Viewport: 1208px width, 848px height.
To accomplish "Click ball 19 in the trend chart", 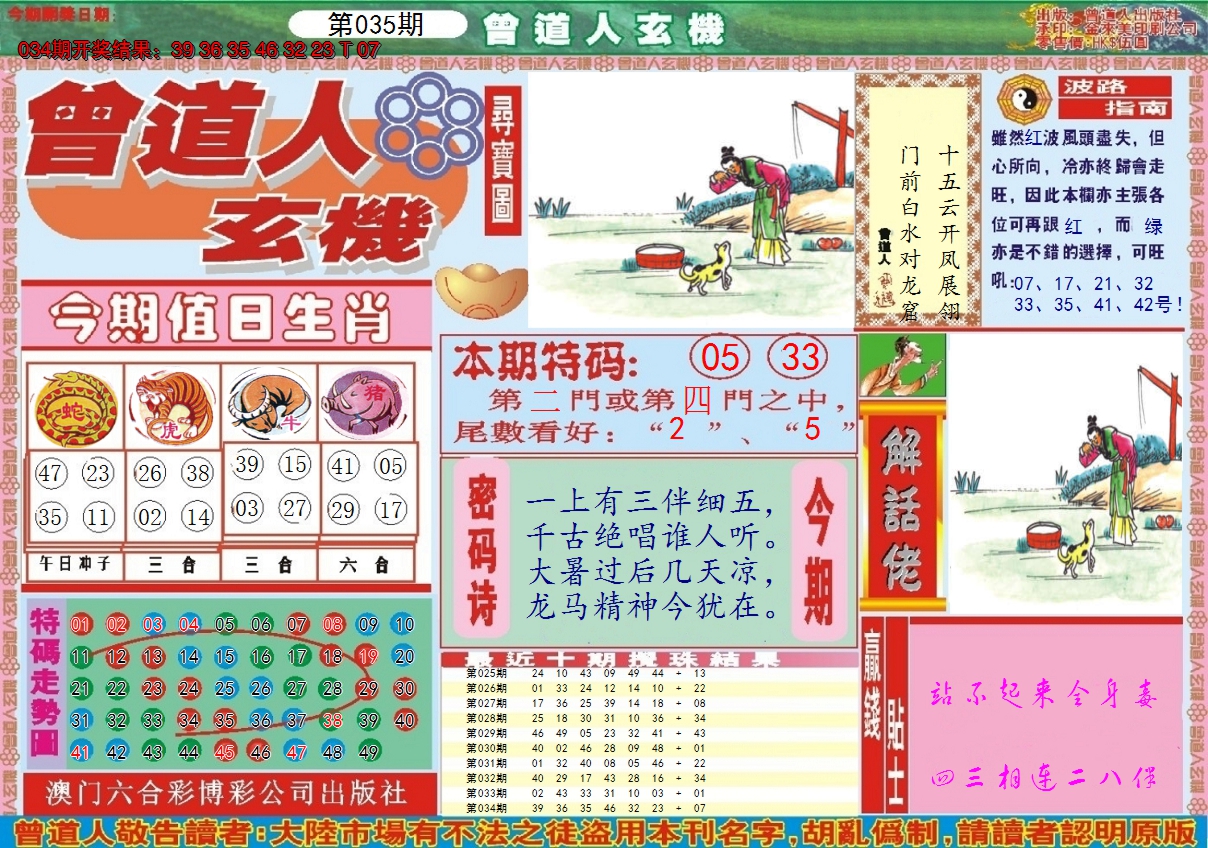I will pyautogui.click(x=368, y=657).
